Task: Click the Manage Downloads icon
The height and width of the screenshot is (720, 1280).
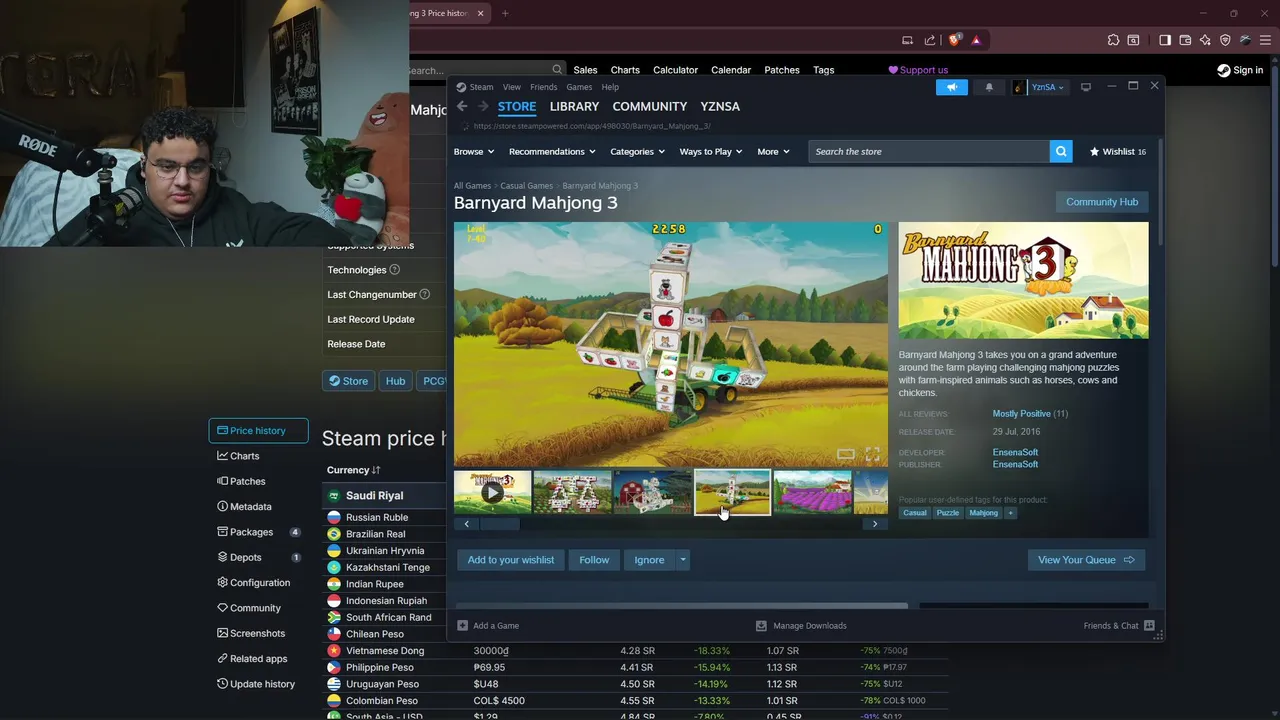Action: (x=761, y=625)
